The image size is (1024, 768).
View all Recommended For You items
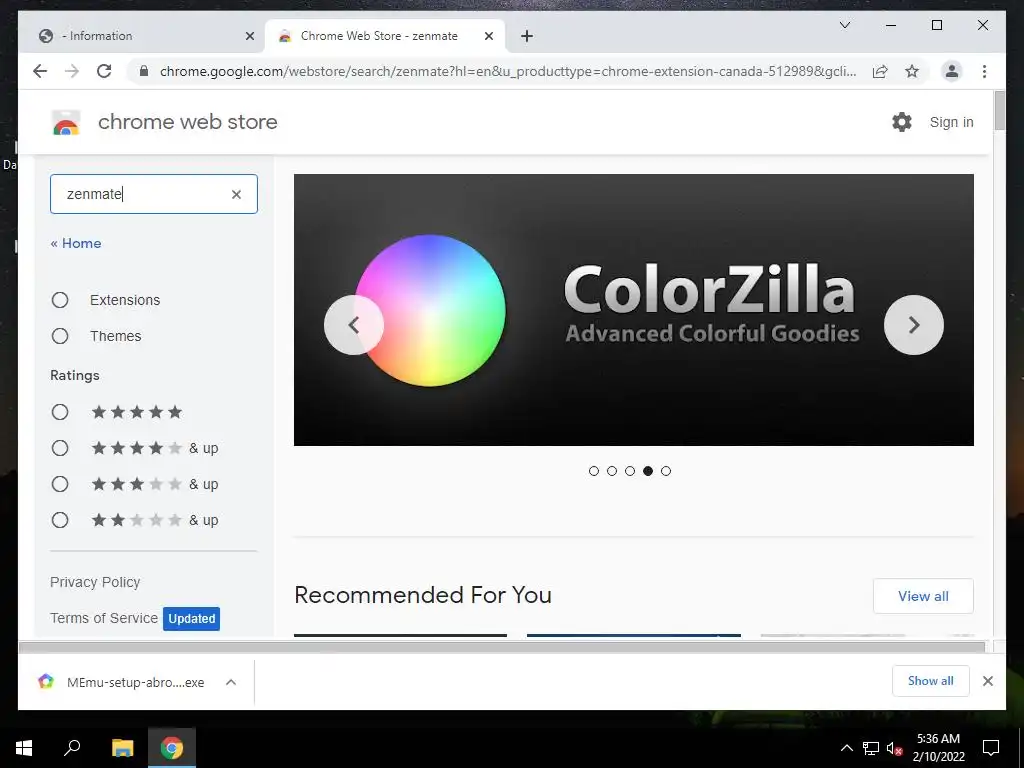click(x=923, y=596)
